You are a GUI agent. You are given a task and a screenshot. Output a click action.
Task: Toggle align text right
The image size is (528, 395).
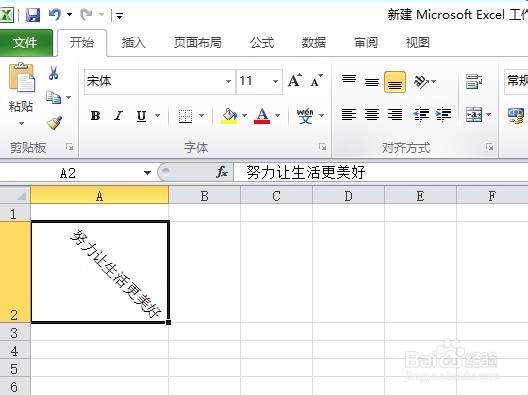(x=395, y=114)
